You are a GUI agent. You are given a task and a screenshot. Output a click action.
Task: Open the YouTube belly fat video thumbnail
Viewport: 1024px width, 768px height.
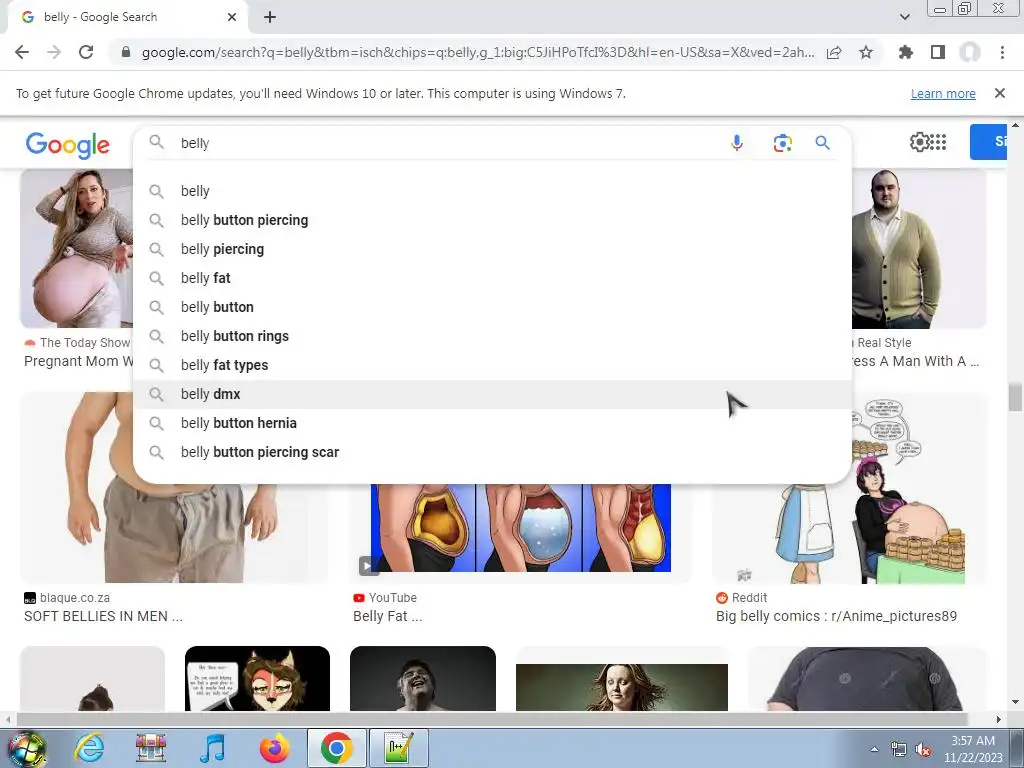tap(520, 529)
